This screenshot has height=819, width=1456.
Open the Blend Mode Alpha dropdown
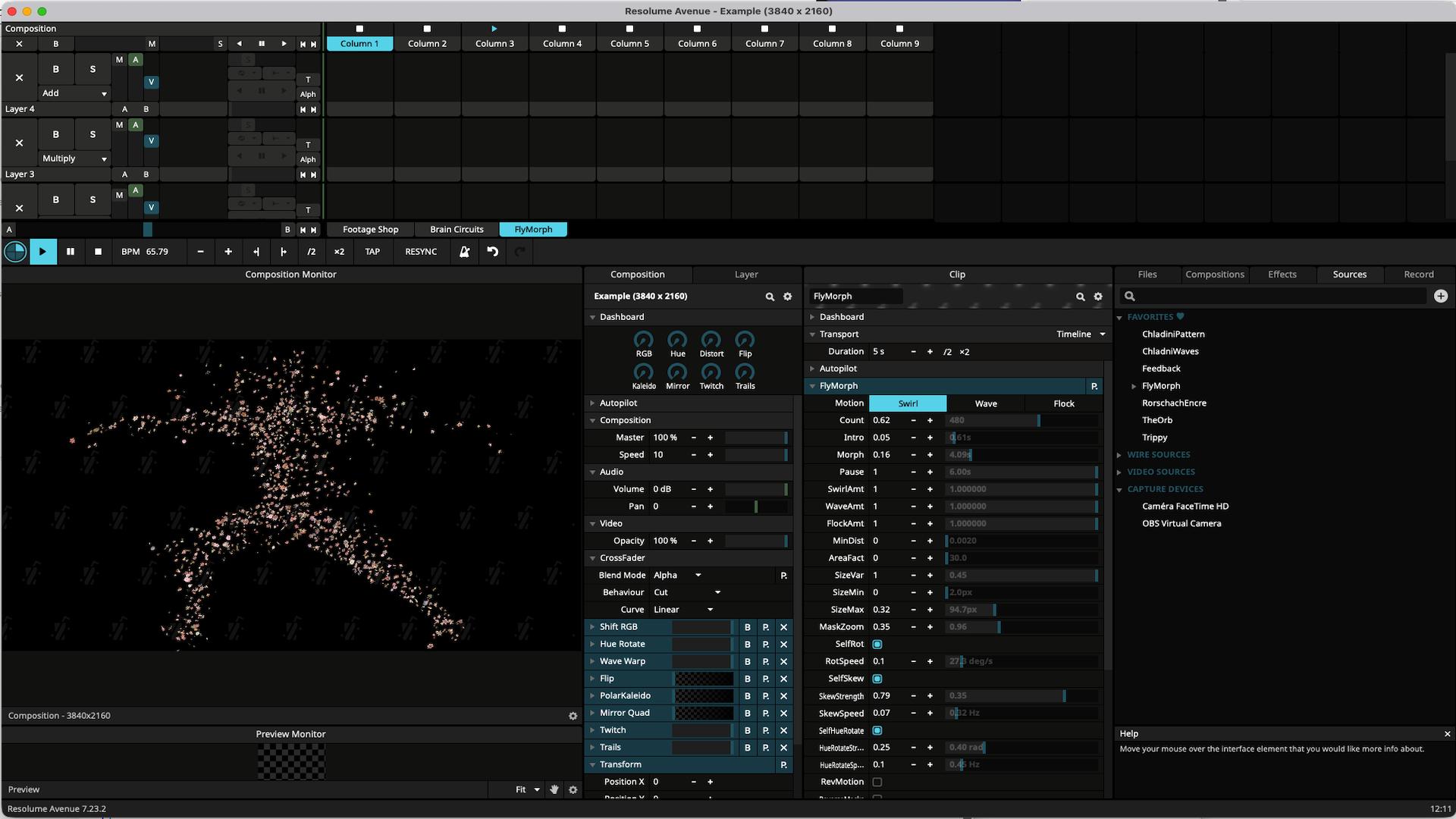tap(678, 576)
